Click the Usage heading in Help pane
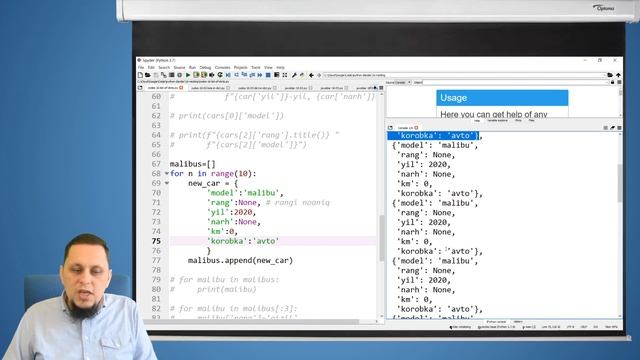 (453, 98)
